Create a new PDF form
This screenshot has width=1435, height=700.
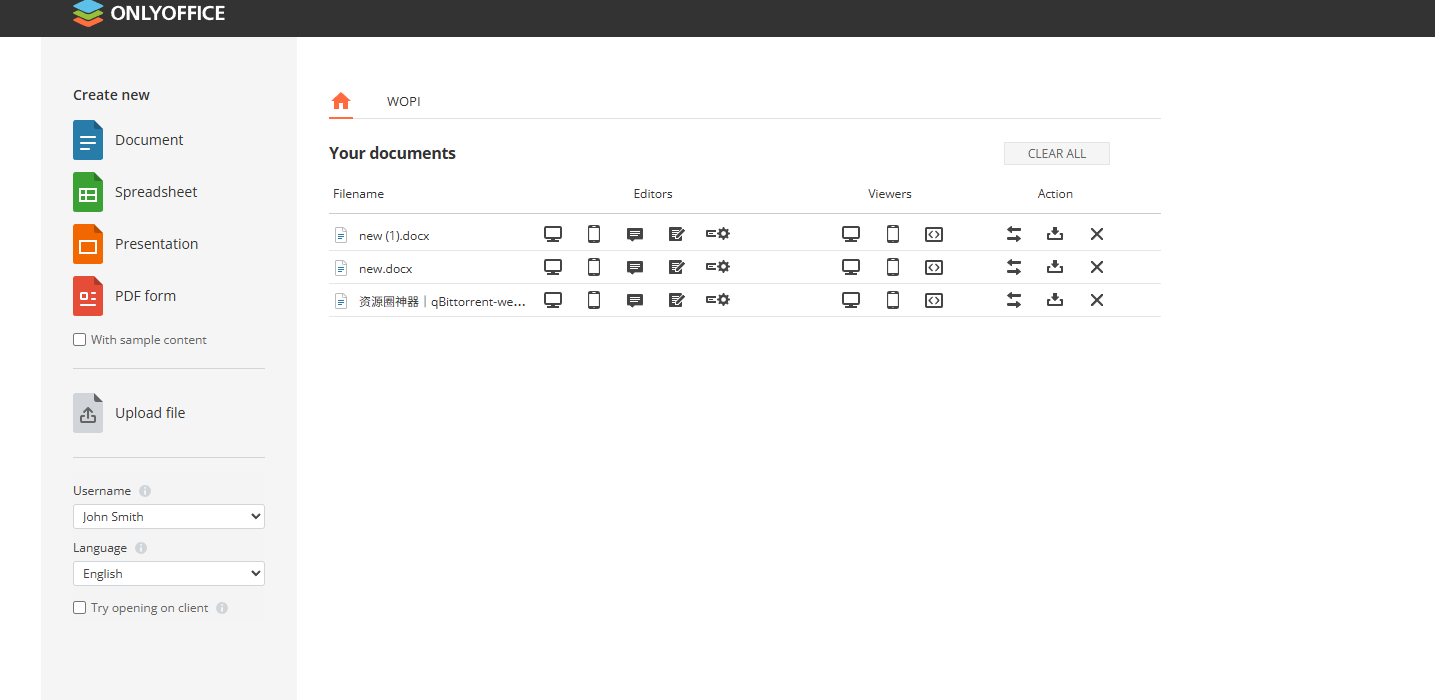[x=125, y=296]
